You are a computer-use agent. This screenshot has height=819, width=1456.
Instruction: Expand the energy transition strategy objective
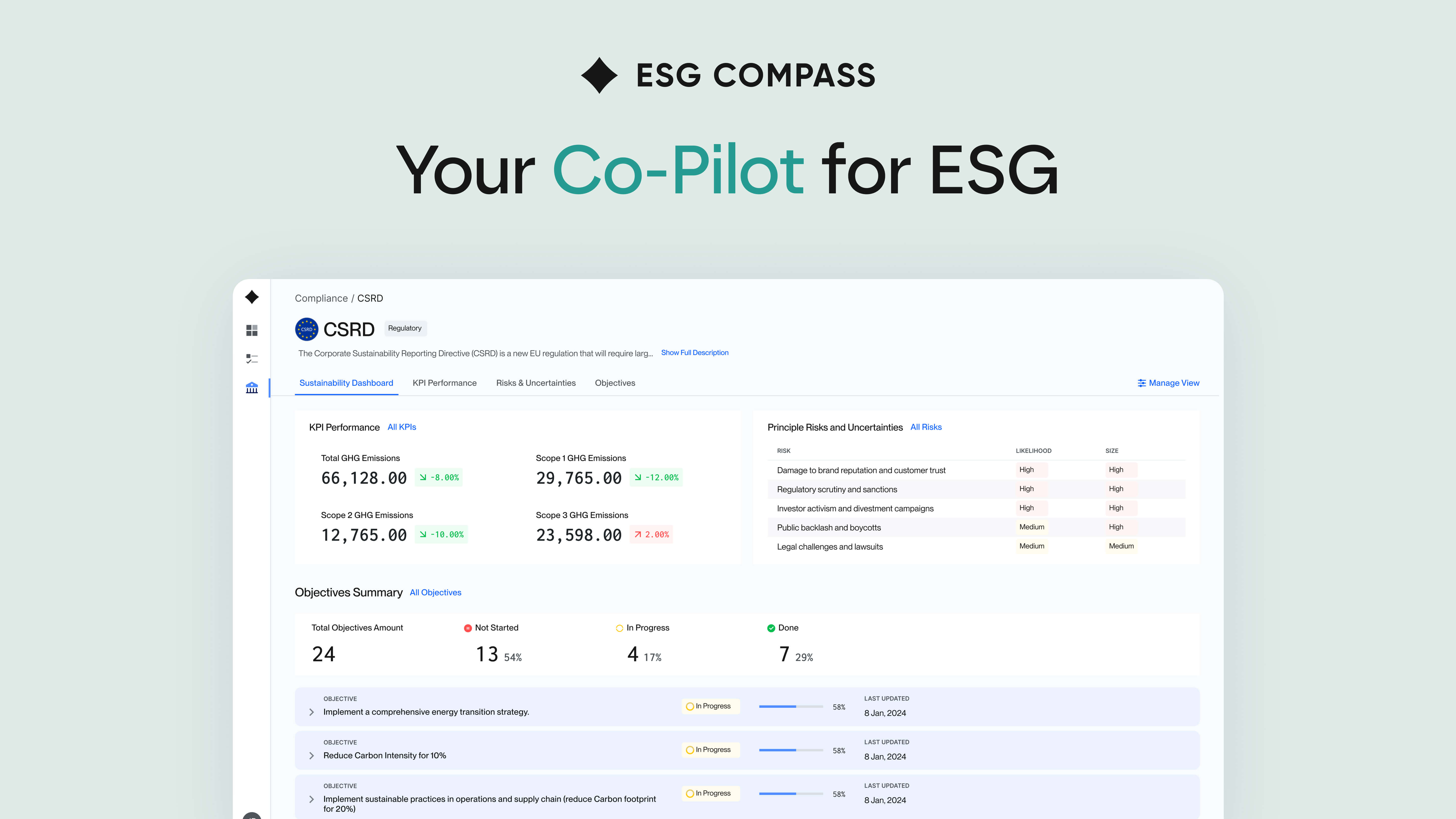click(x=311, y=712)
